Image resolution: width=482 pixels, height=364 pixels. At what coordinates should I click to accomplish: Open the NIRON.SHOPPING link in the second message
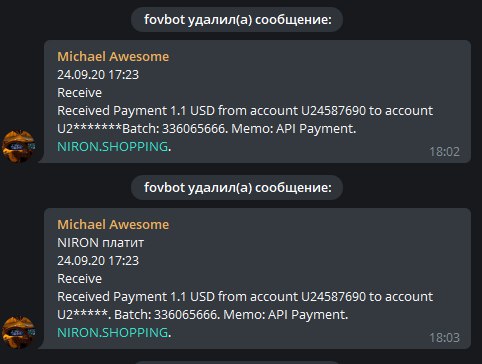click(113, 333)
